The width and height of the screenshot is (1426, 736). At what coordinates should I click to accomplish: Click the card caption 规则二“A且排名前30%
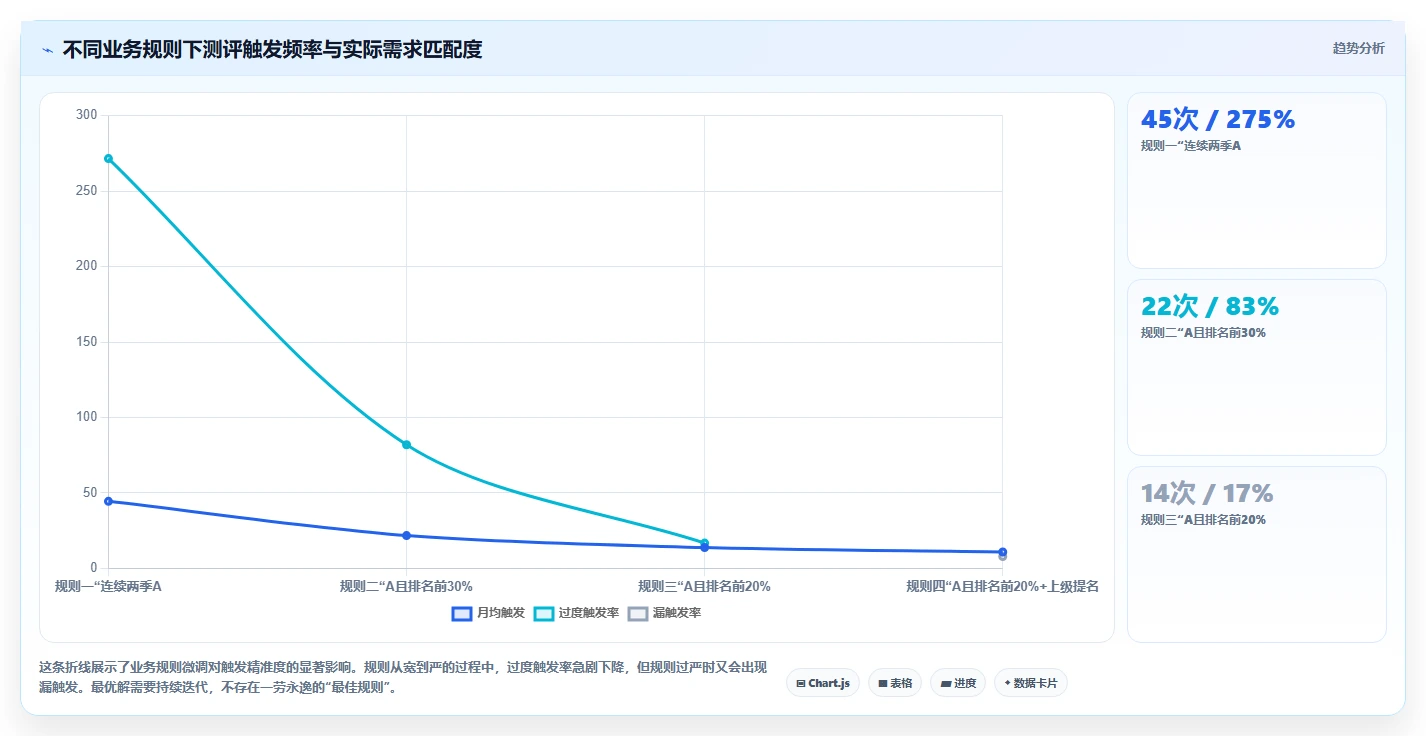tap(1203, 333)
